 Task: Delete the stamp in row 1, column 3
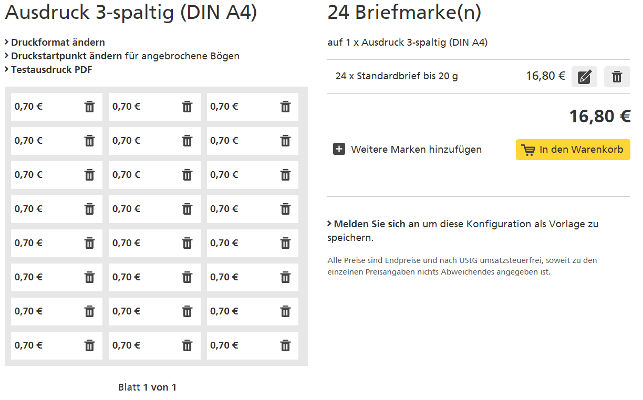pyautogui.click(x=285, y=107)
